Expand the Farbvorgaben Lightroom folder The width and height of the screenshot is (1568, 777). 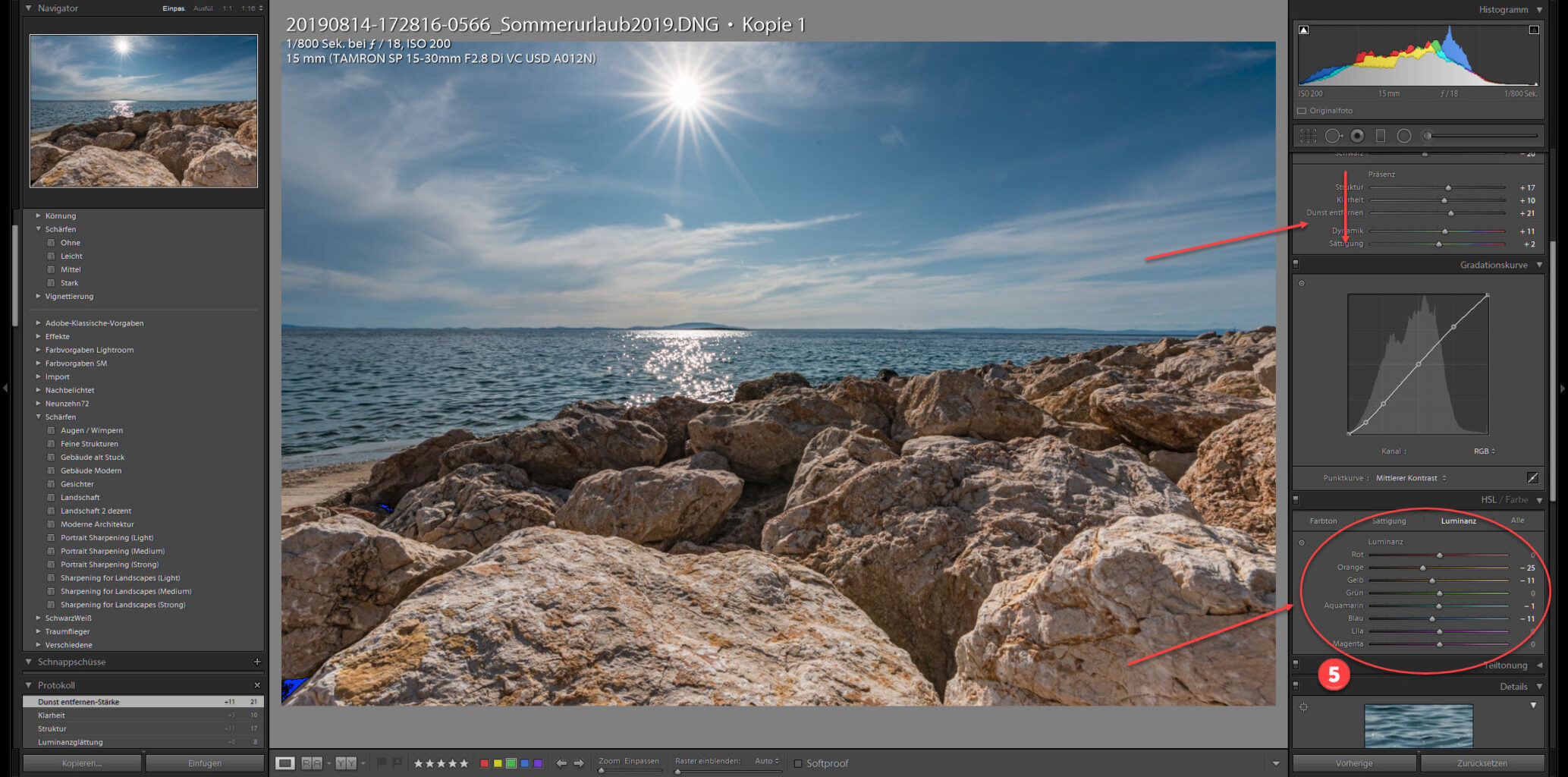click(x=38, y=350)
